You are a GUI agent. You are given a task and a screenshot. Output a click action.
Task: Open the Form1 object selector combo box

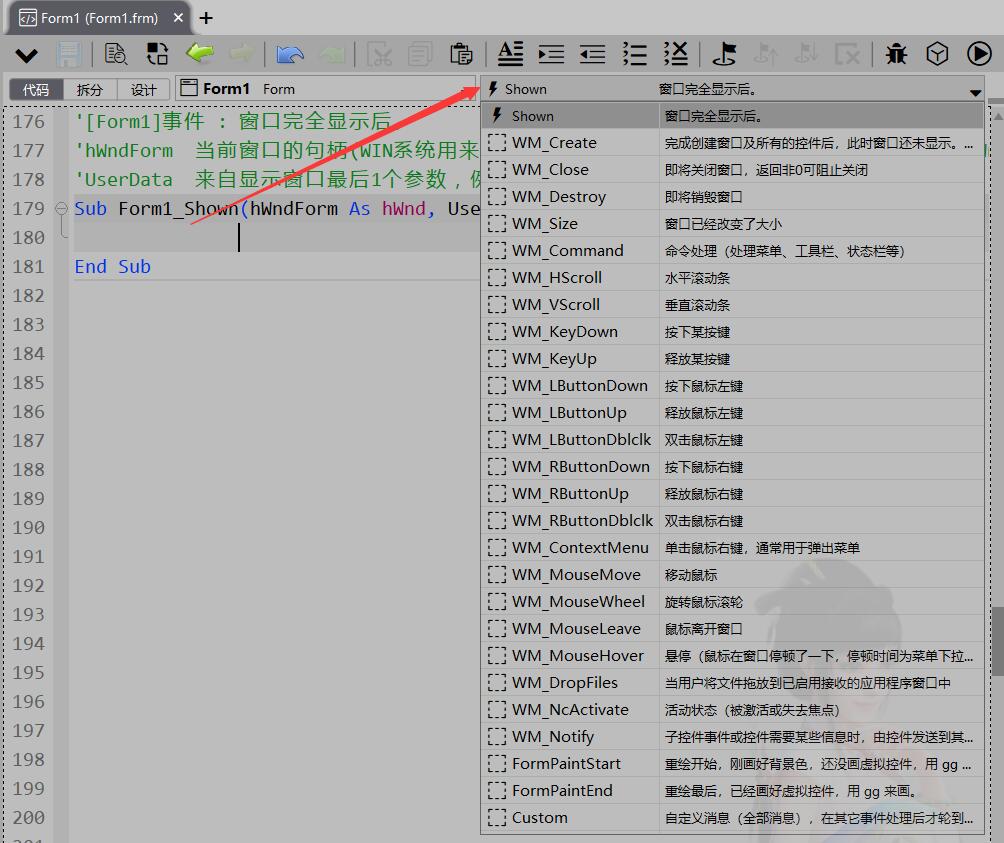[x=325, y=89]
